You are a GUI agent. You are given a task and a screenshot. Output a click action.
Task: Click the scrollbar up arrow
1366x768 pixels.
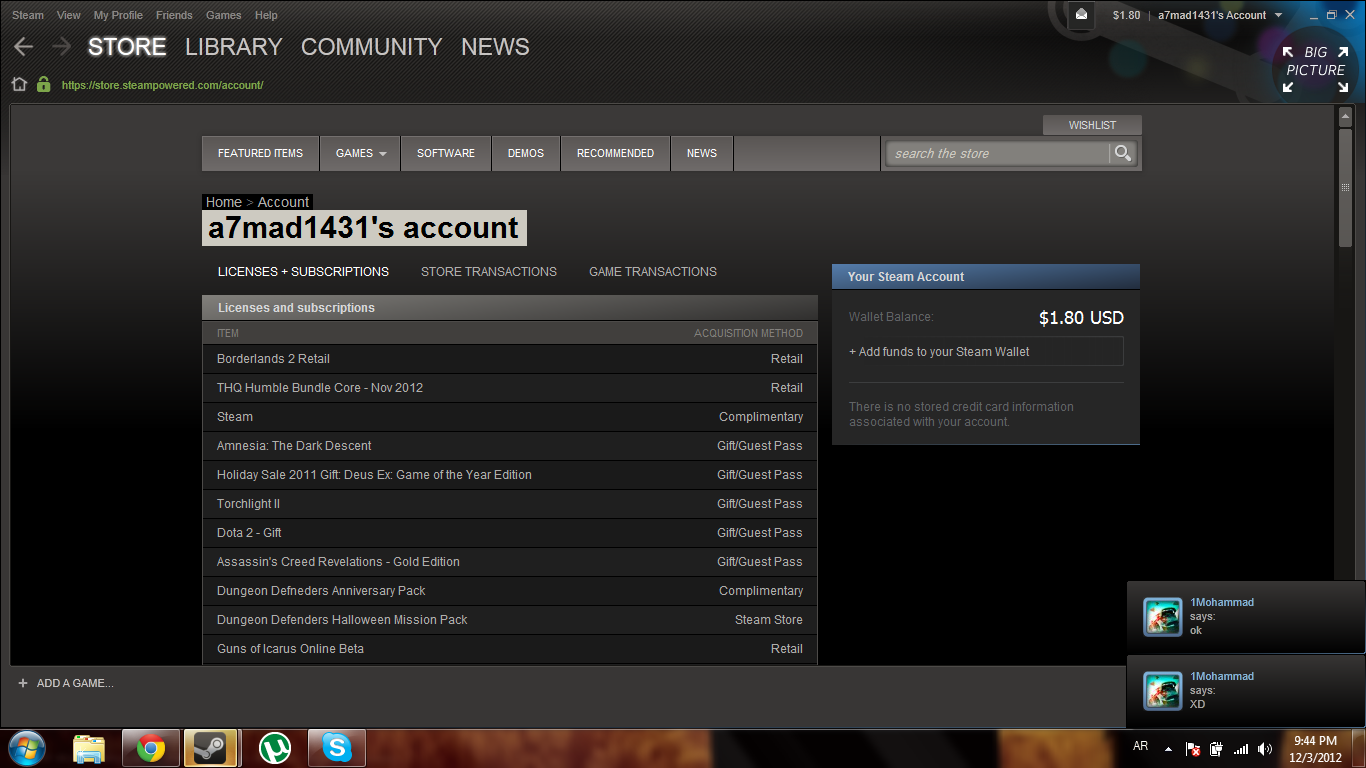[x=1345, y=117]
